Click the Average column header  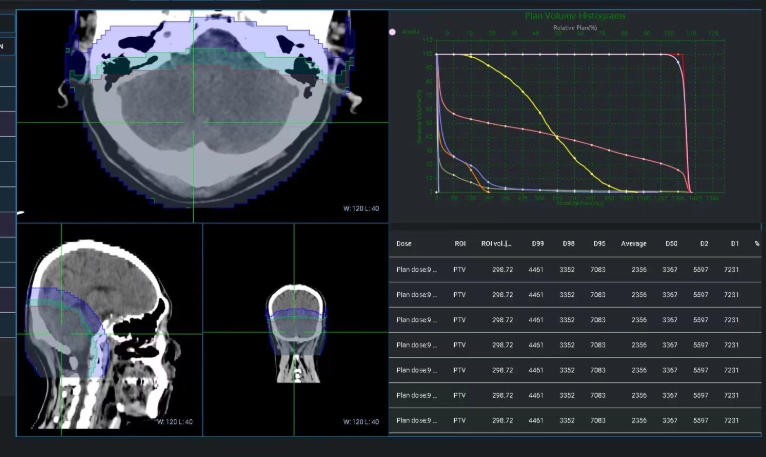pyautogui.click(x=633, y=243)
